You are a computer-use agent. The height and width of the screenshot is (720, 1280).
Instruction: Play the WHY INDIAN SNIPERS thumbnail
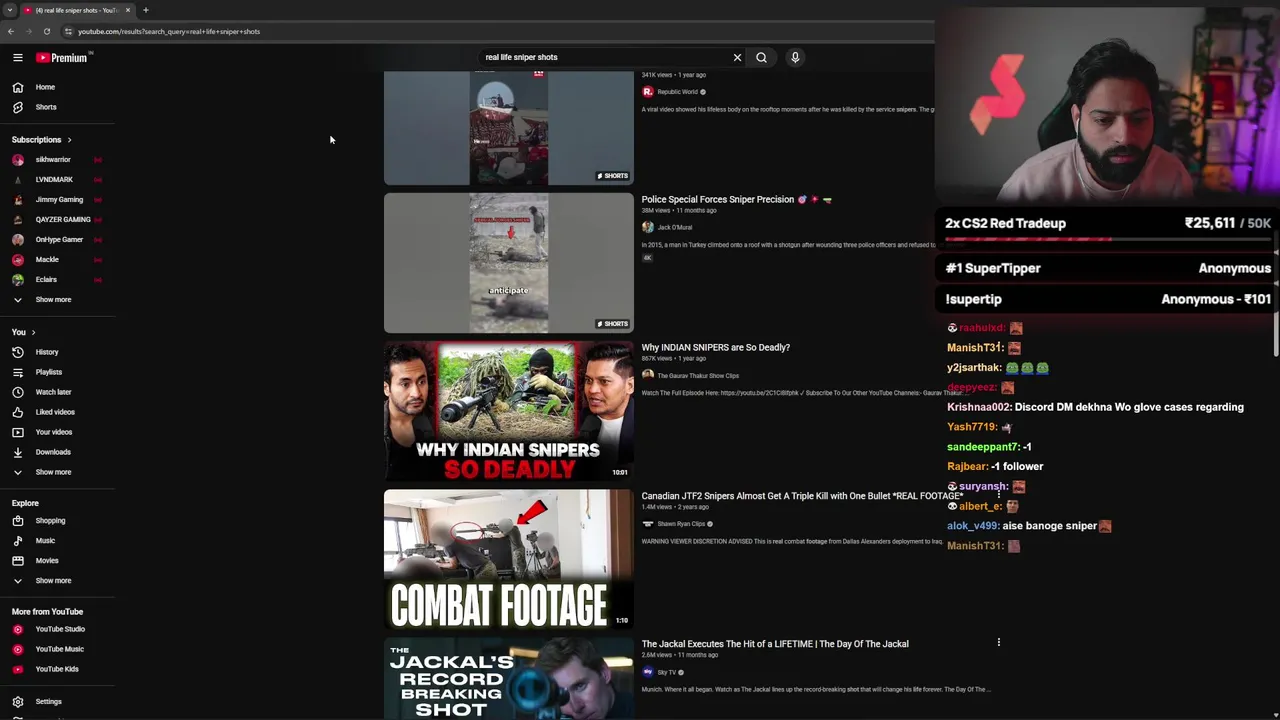[x=508, y=410]
